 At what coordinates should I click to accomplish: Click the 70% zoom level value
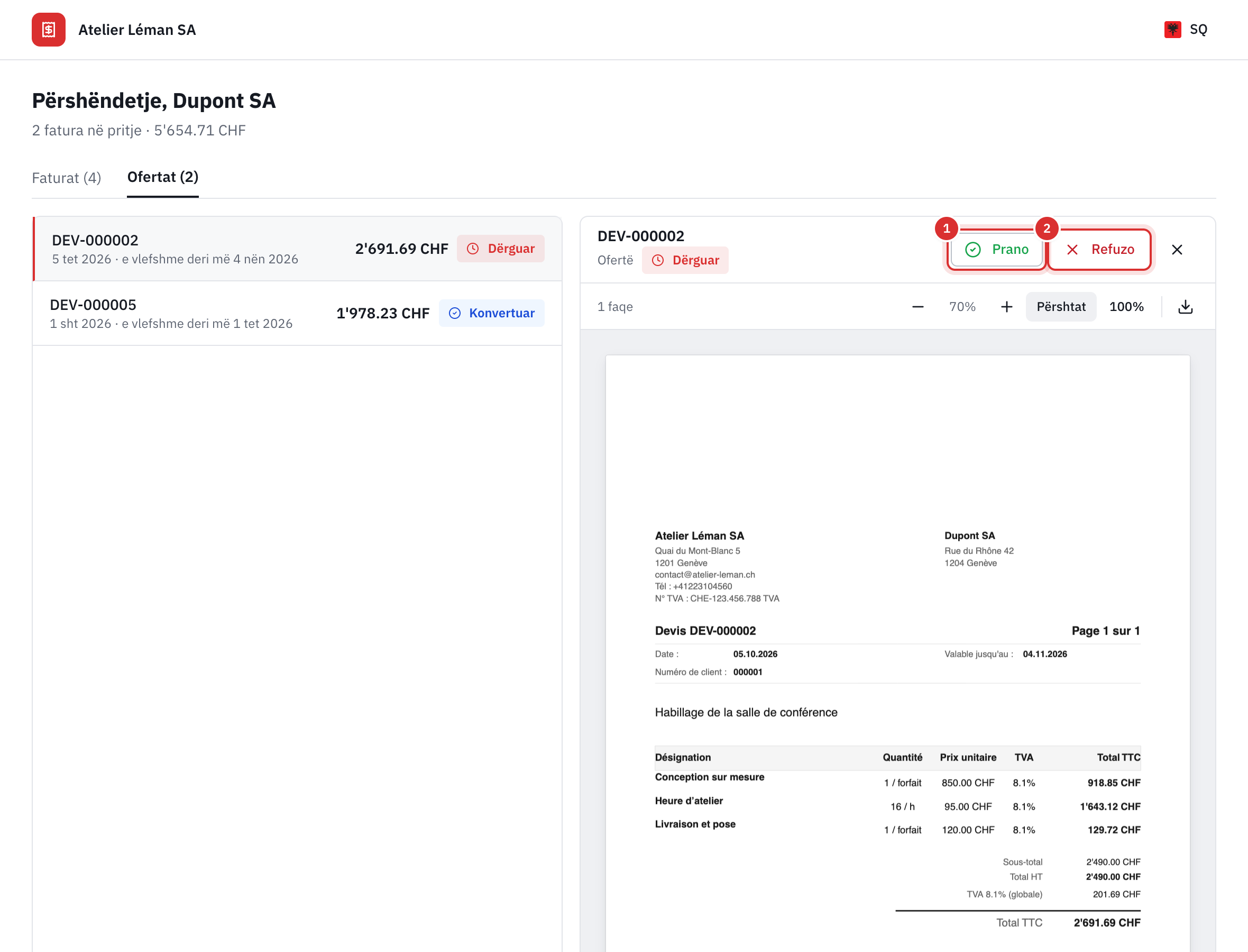tap(962, 307)
